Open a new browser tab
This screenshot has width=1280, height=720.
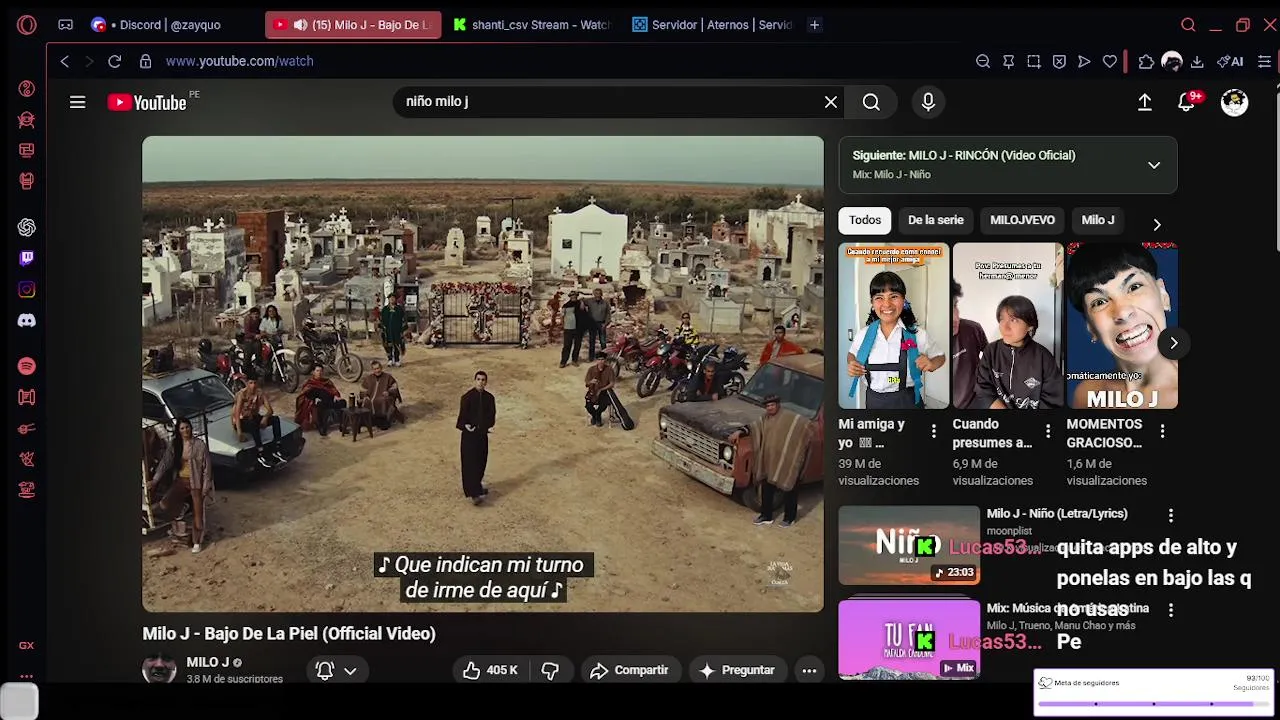coord(815,25)
